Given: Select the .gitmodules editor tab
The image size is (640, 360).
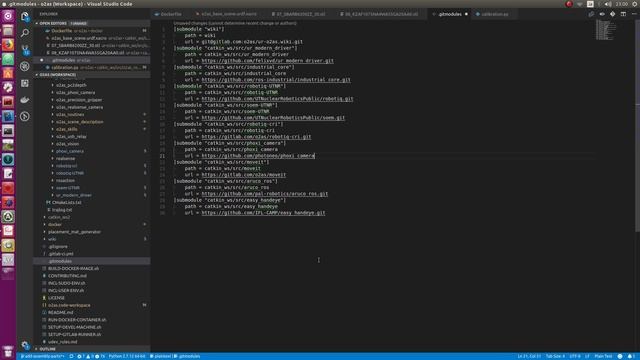Looking at the screenshot, I should [449, 14].
